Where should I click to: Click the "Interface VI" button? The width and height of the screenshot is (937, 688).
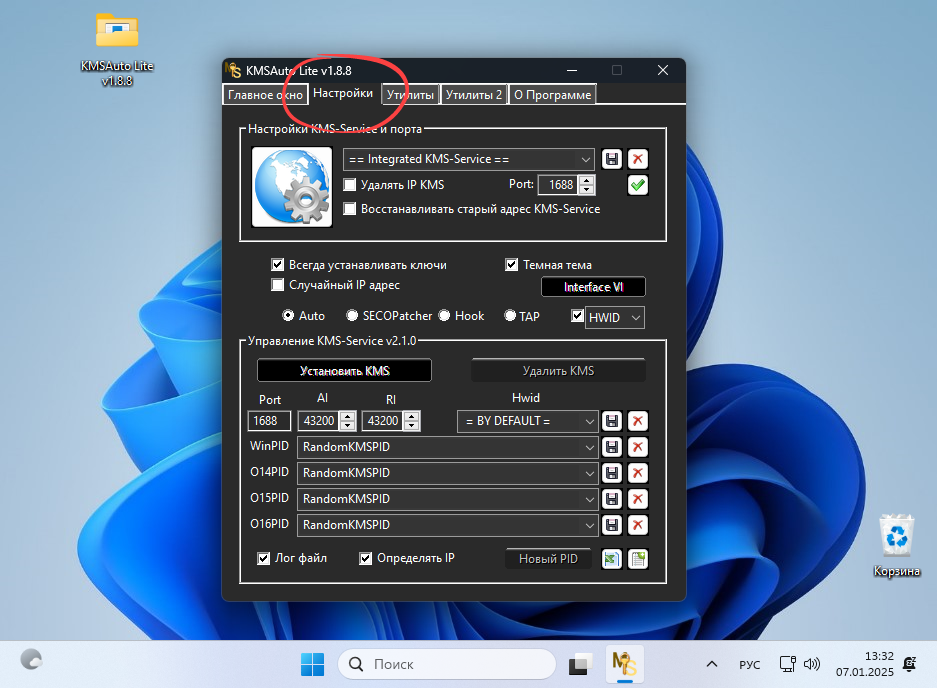(592, 286)
